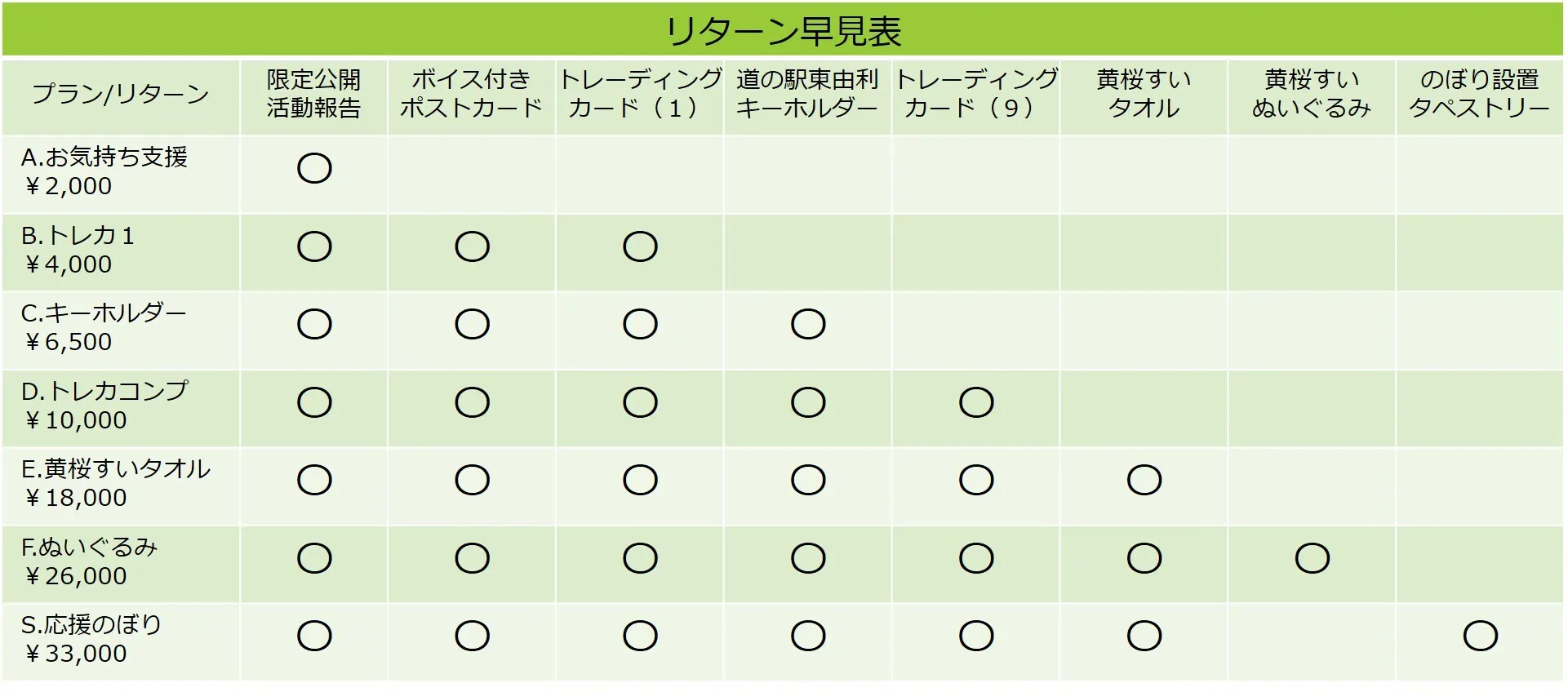1568x692 pixels.
Task: Select the 限定公開活動報告 column header
Action: point(314,95)
